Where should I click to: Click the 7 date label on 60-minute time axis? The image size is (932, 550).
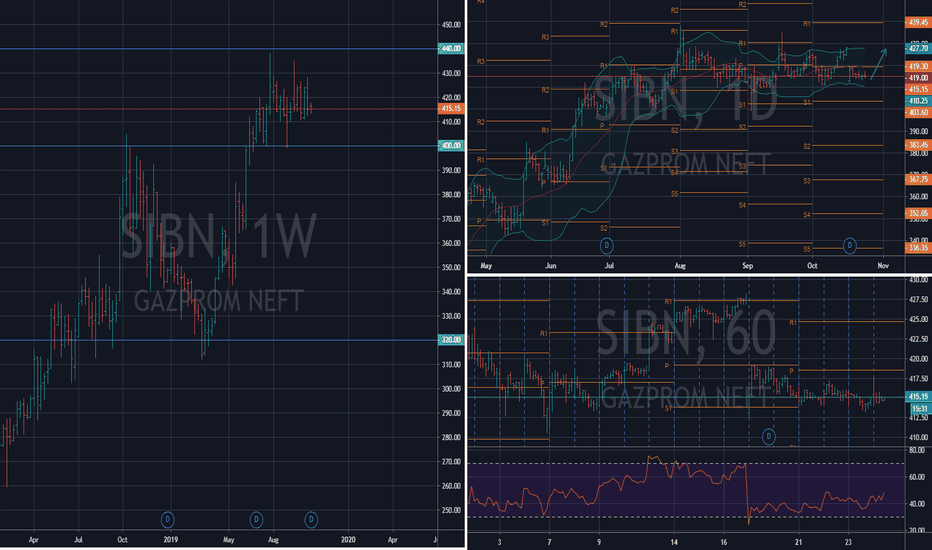549,542
